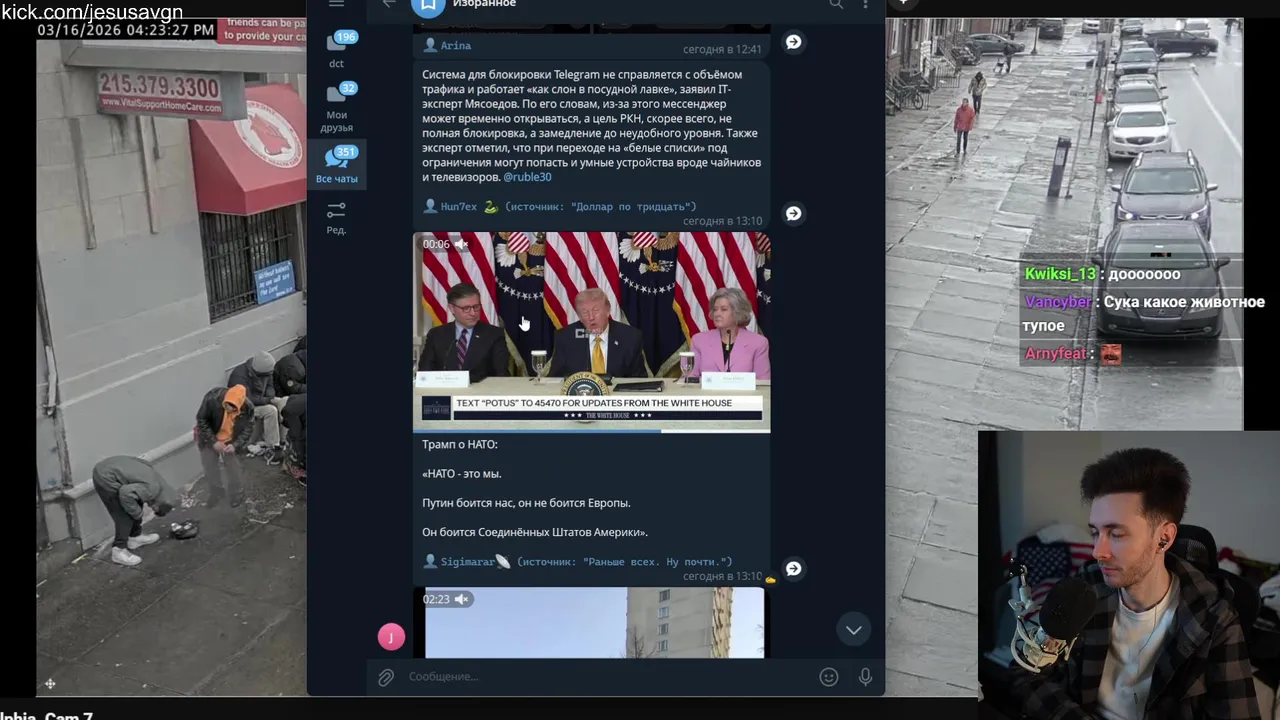Open the Мои друзья chat folder

click(337, 107)
